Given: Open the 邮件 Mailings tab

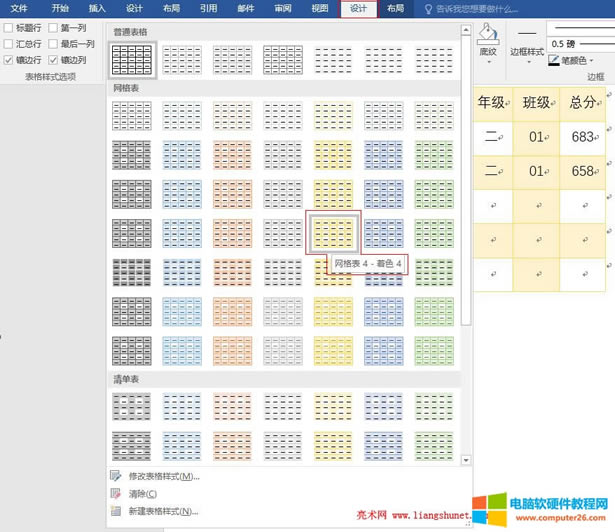Looking at the screenshot, I should 246,8.
